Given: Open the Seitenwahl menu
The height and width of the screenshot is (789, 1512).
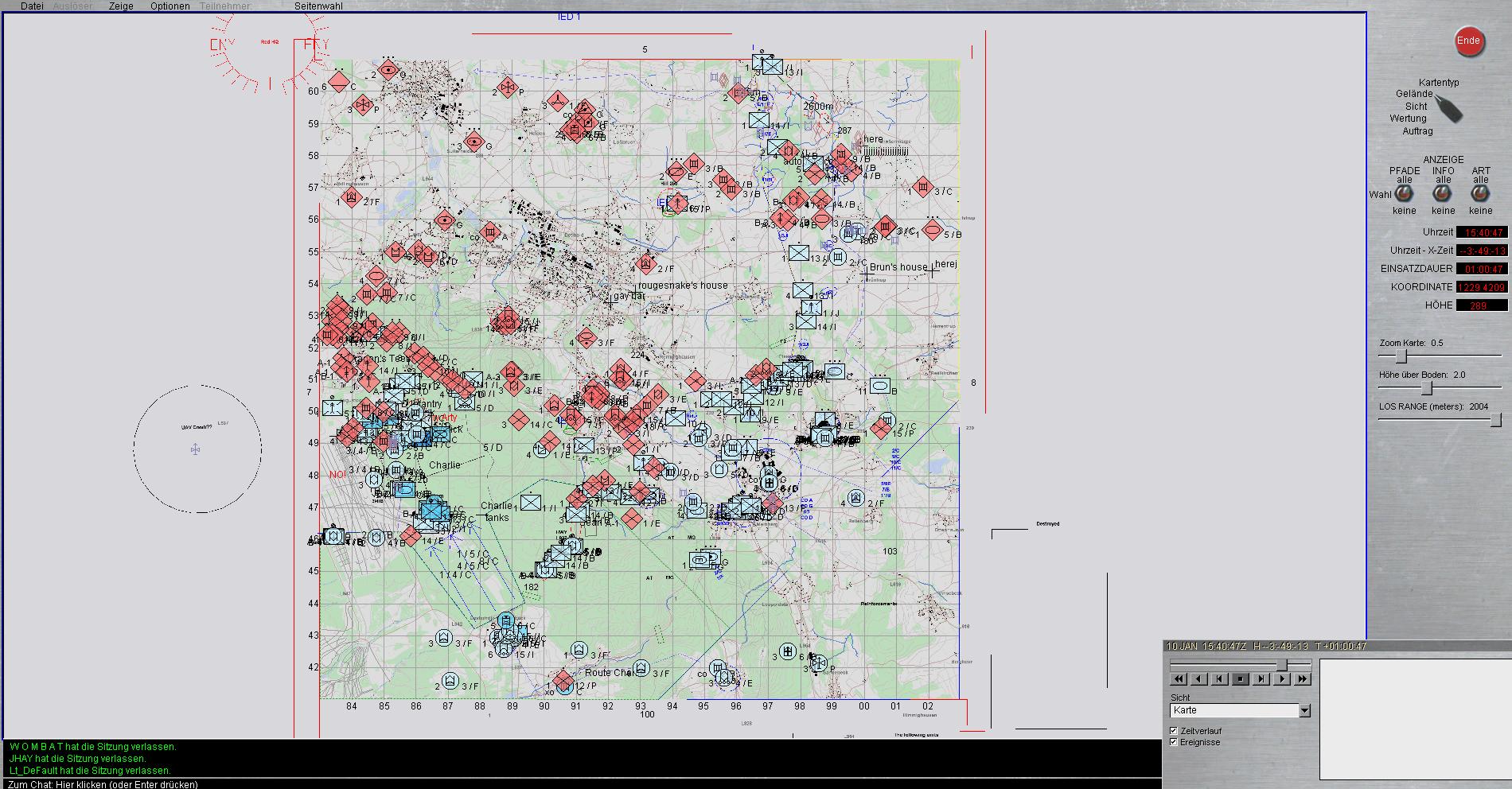Looking at the screenshot, I should click(318, 6).
